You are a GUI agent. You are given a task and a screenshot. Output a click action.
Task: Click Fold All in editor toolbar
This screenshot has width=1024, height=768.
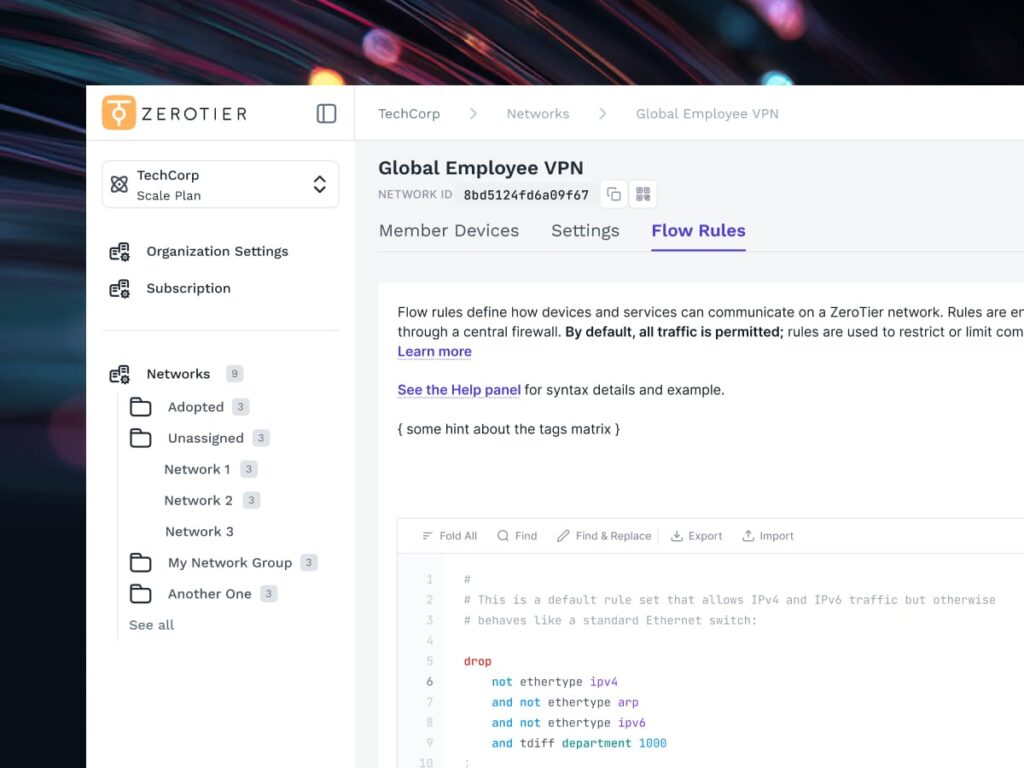pos(450,536)
